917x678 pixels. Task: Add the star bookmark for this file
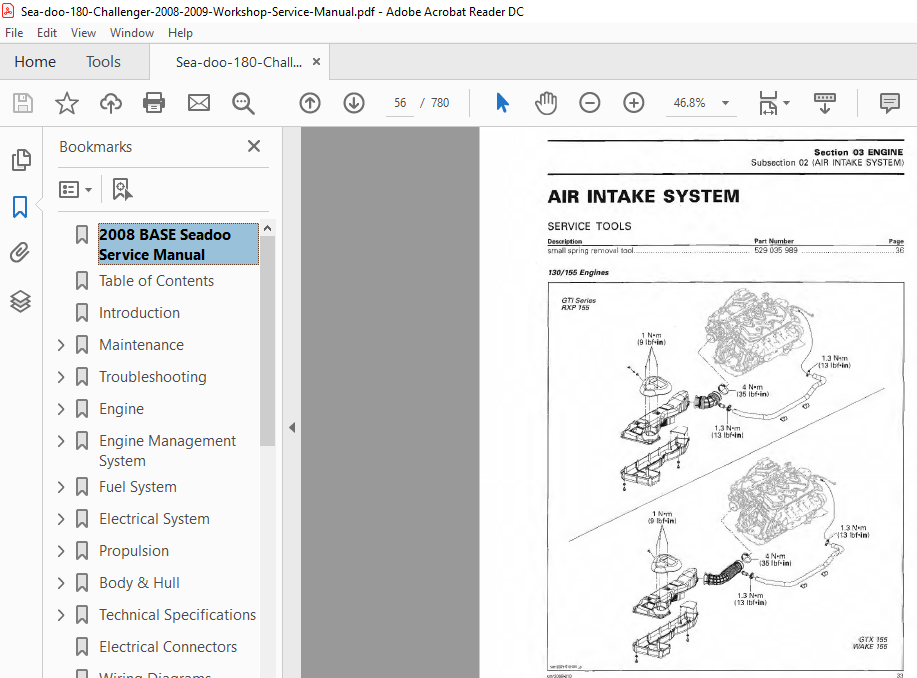point(67,103)
